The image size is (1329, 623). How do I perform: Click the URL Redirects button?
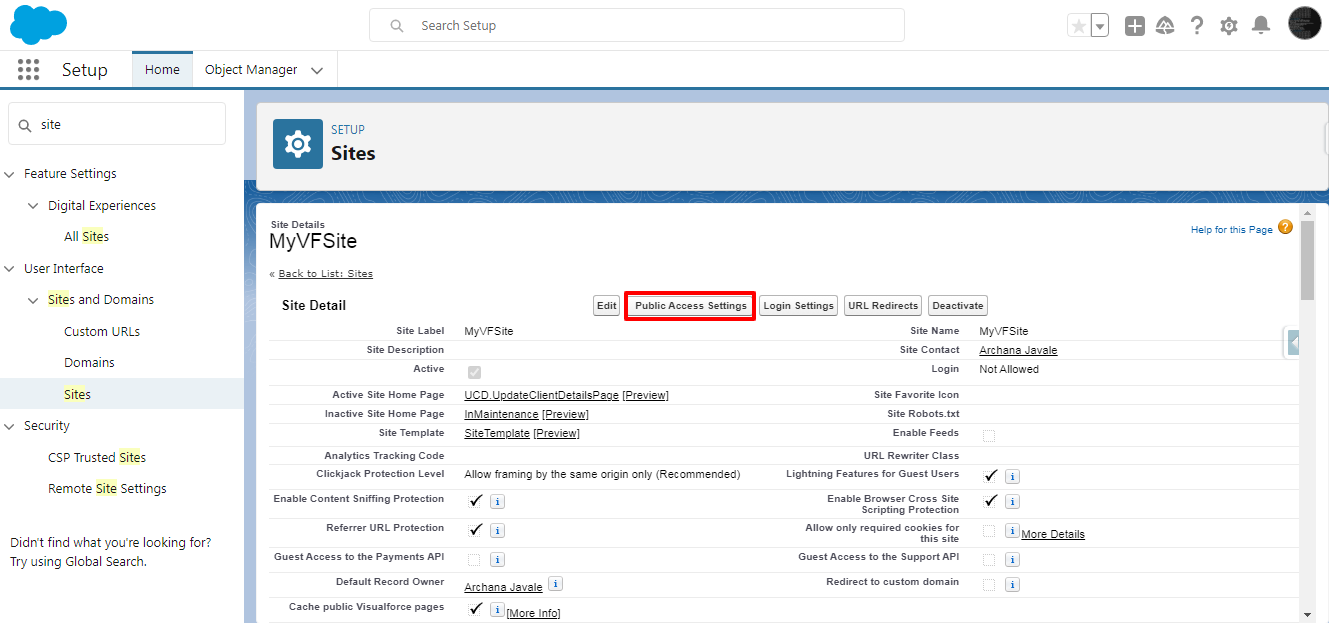(883, 306)
